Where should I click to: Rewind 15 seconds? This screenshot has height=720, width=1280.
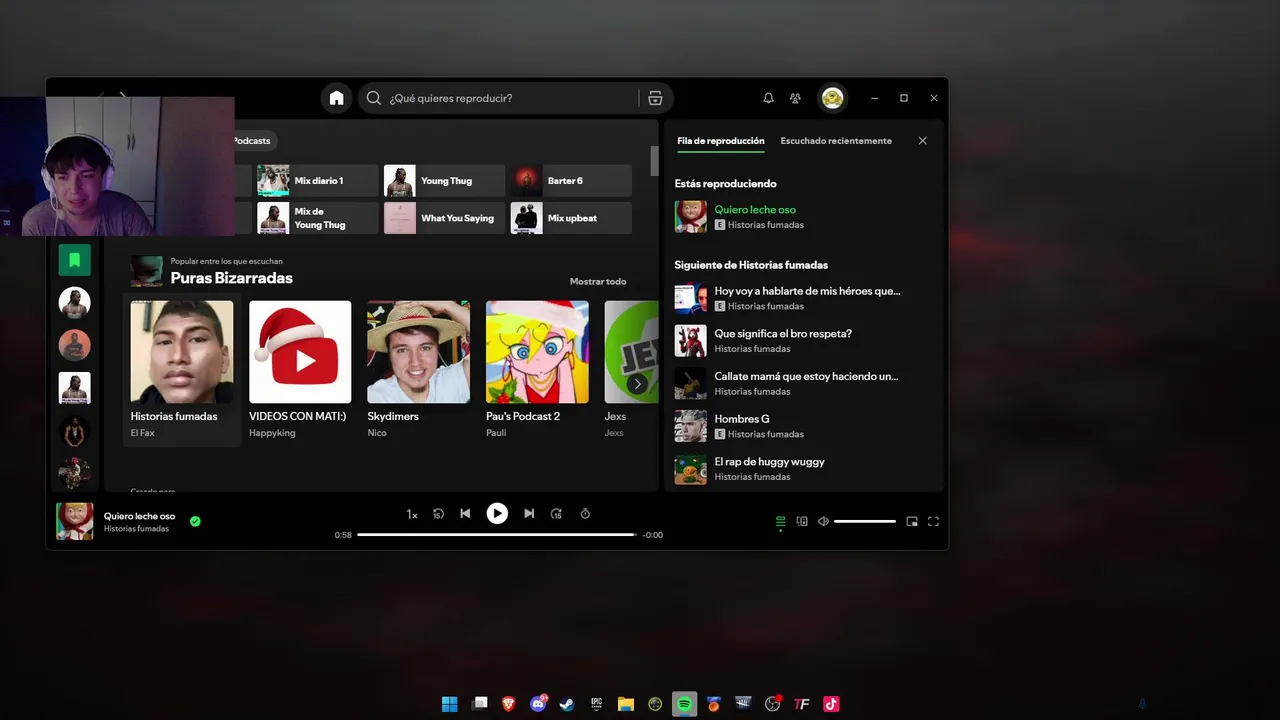point(438,514)
